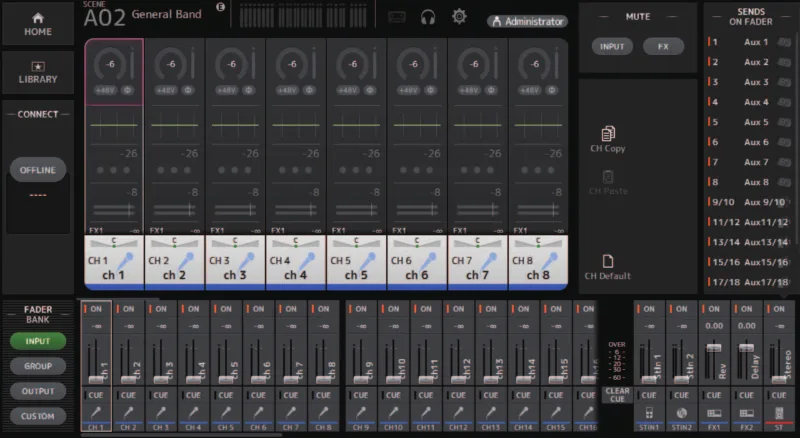Toggle Rev channel ON button
The image size is (800, 438).
coord(714,309)
